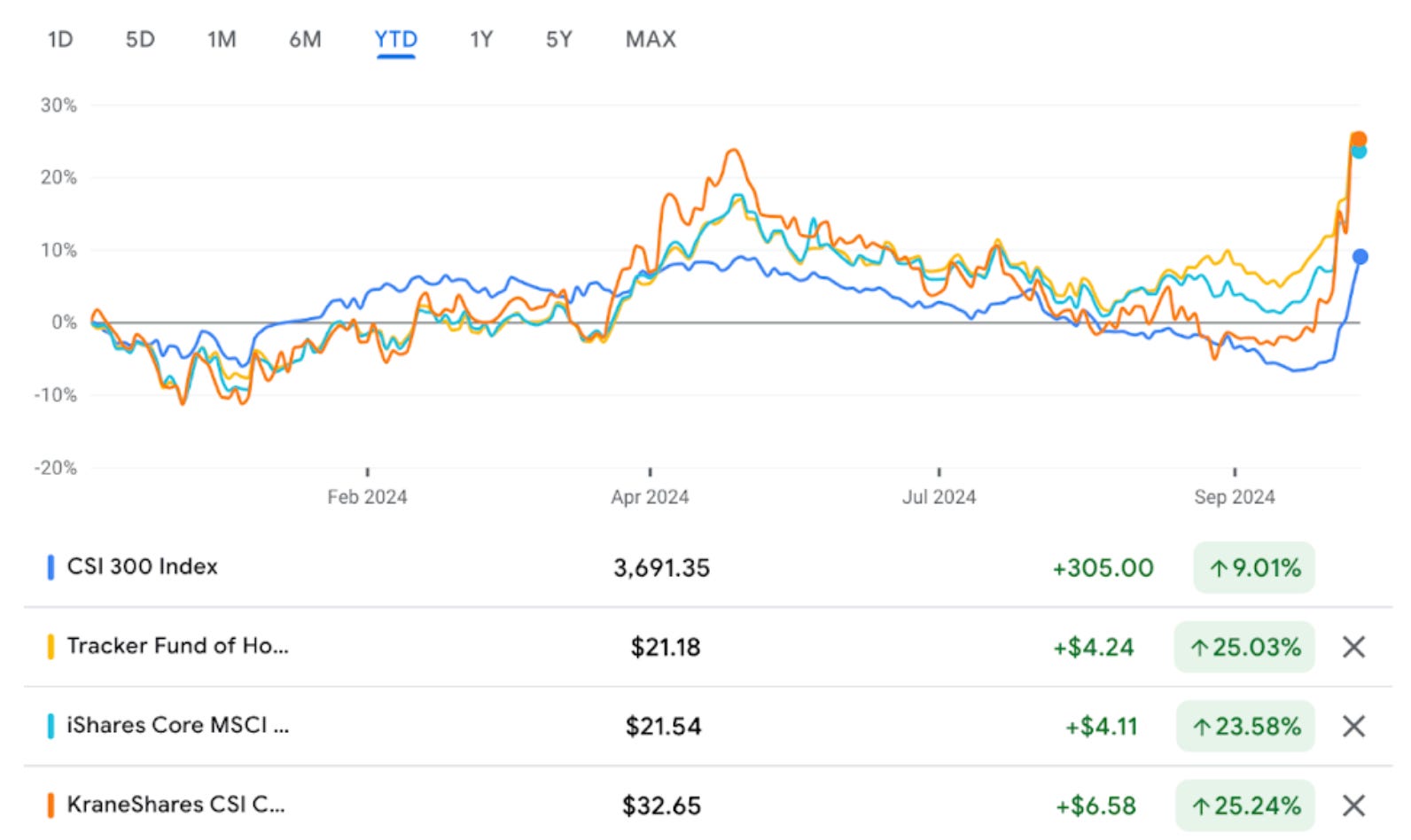This screenshot has height=840, width=1411.
Task: Click the 30% axis label
Action: click(x=58, y=105)
